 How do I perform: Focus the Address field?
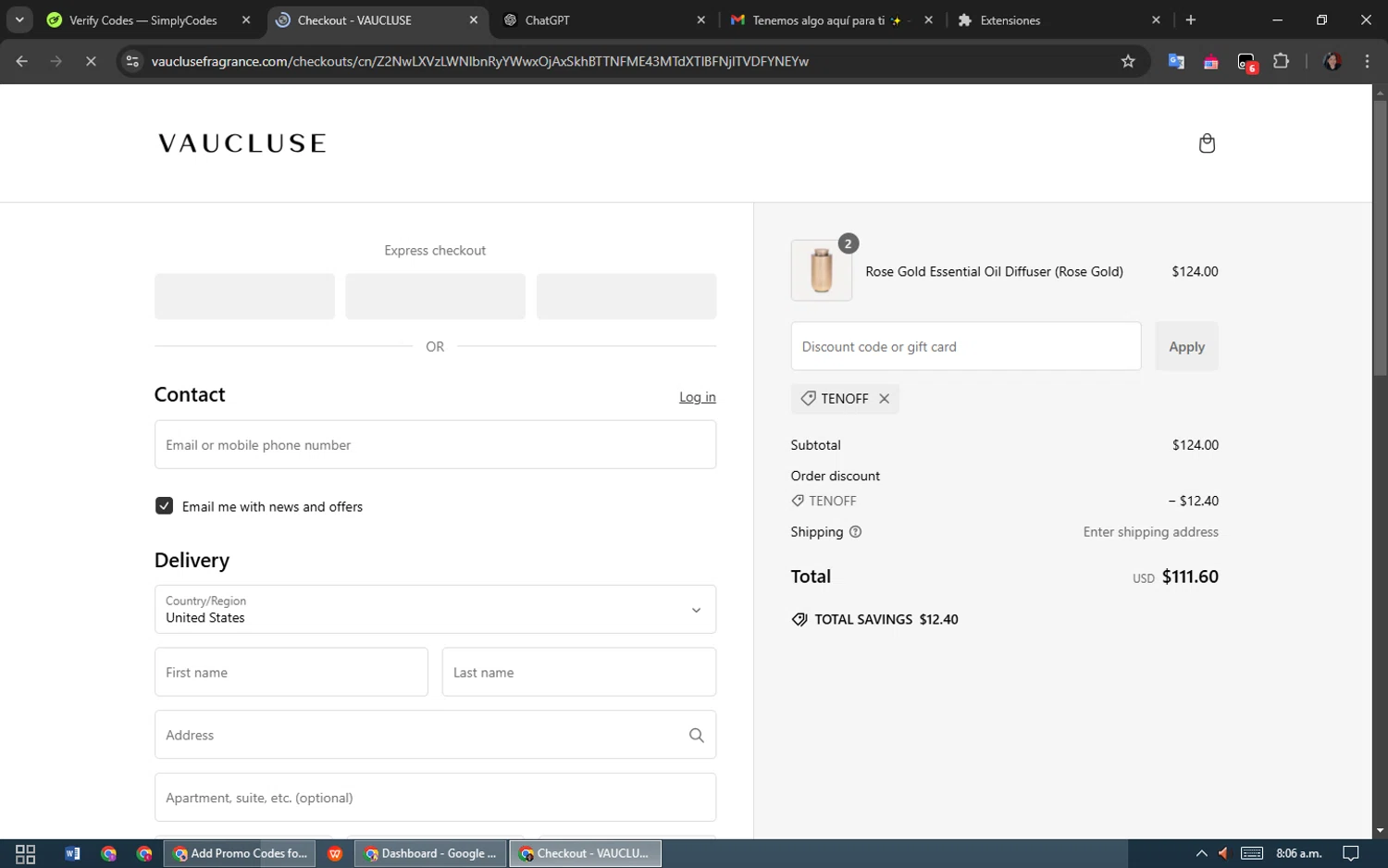pyautogui.click(x=435, y=736)
